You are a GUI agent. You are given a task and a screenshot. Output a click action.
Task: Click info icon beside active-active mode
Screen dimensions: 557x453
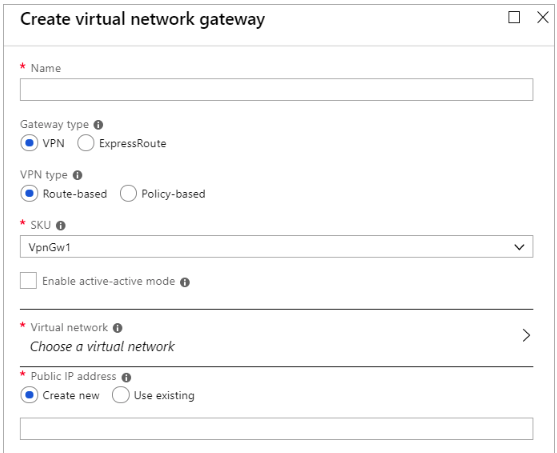(185, 282)
